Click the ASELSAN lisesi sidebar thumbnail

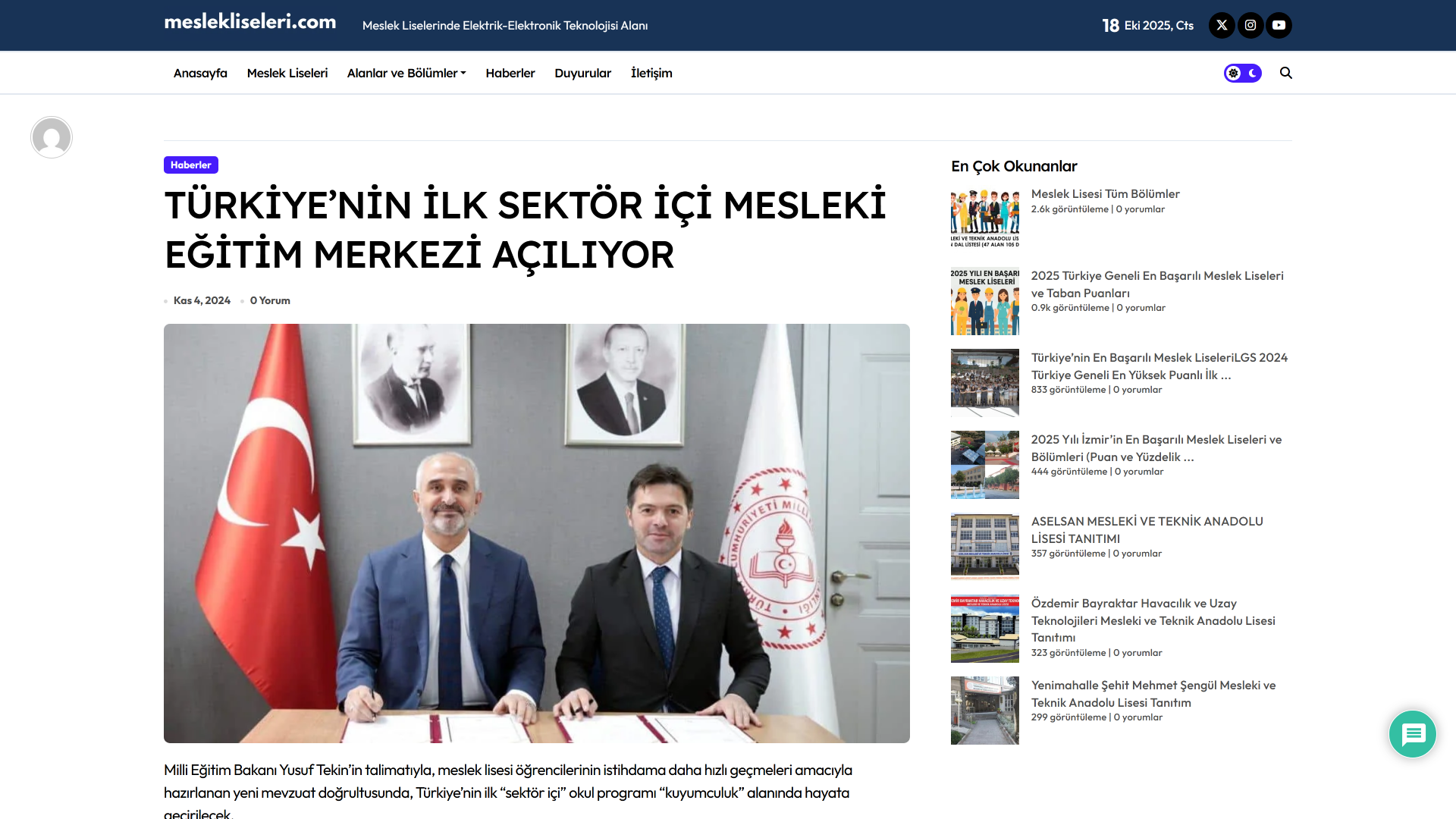point(984,546)
